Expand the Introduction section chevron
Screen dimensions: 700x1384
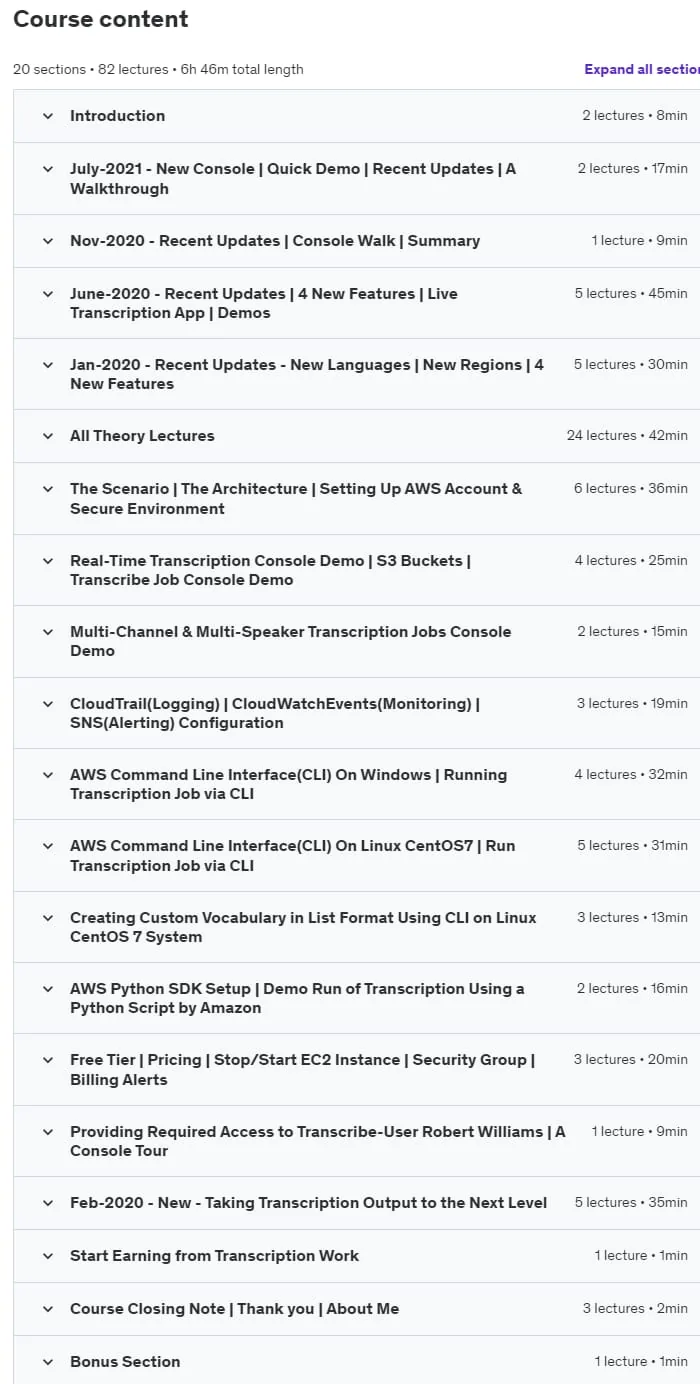[x=48, y=116]
